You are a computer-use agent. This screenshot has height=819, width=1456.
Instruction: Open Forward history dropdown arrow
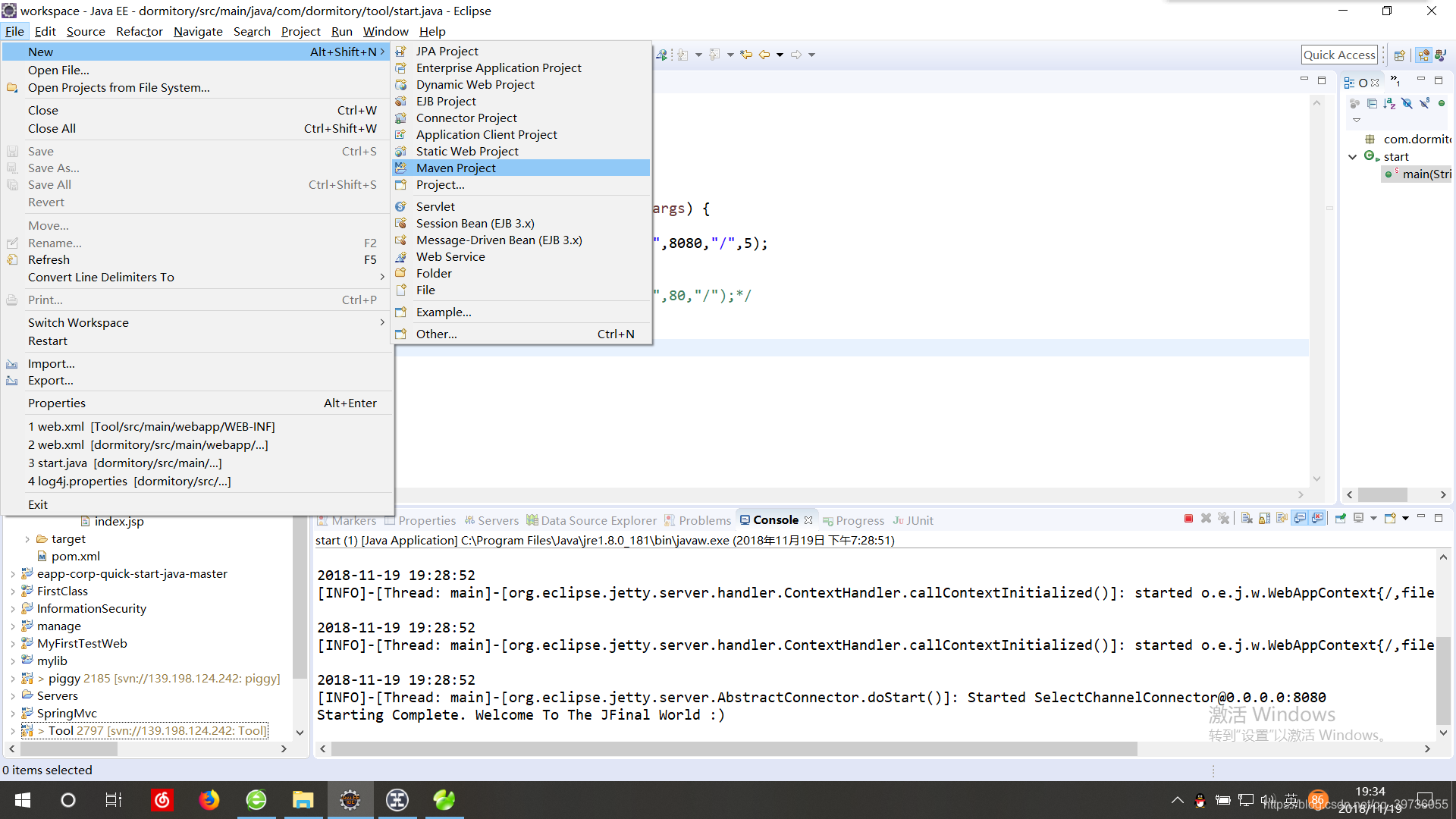point(811,55)
